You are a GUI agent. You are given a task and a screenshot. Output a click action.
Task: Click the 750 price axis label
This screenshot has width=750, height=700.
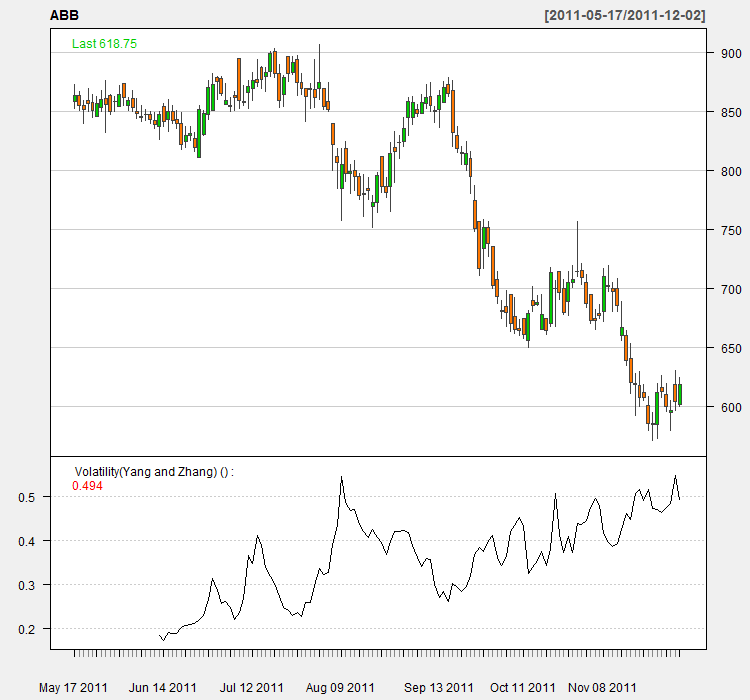(731, 230)
